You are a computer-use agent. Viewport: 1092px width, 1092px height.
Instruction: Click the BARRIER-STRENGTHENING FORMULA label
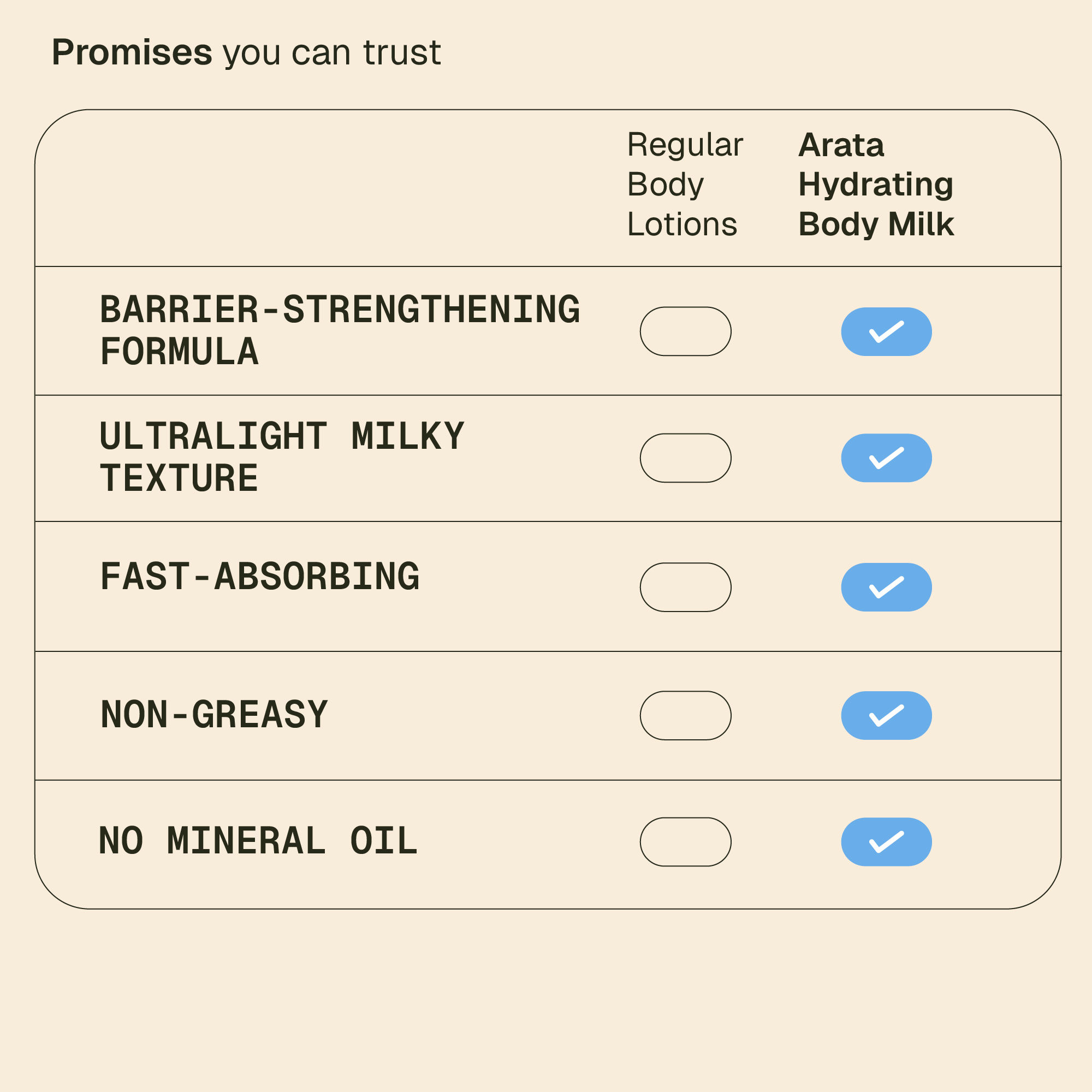click(x=339, y=331)
